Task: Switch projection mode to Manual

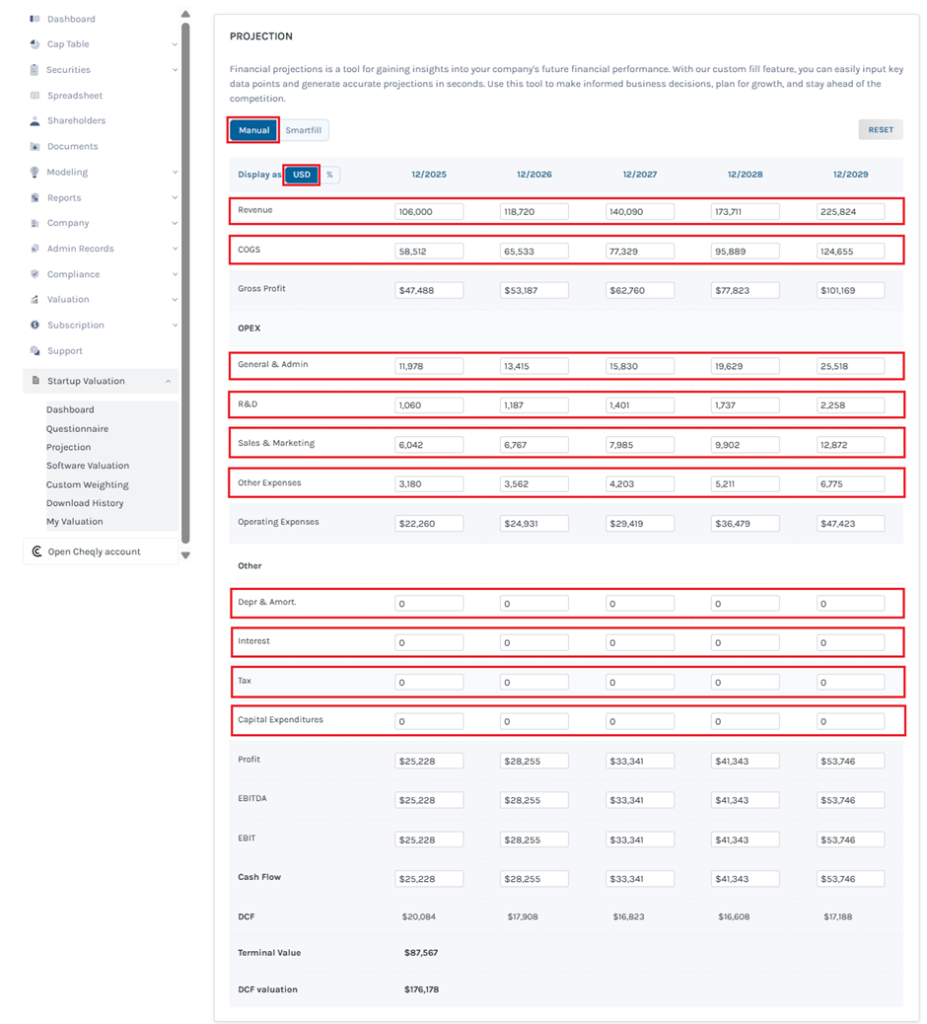Action: [253, 130]
